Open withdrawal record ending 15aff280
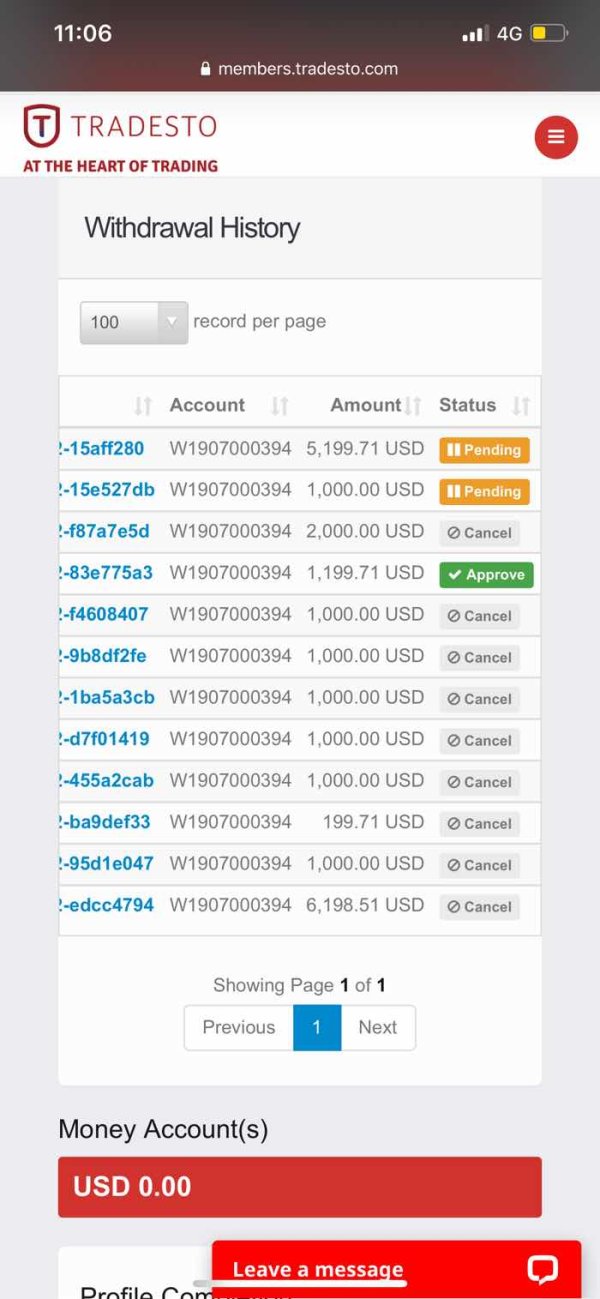Viewport: 600px width, 1299px height. [102, 448]
